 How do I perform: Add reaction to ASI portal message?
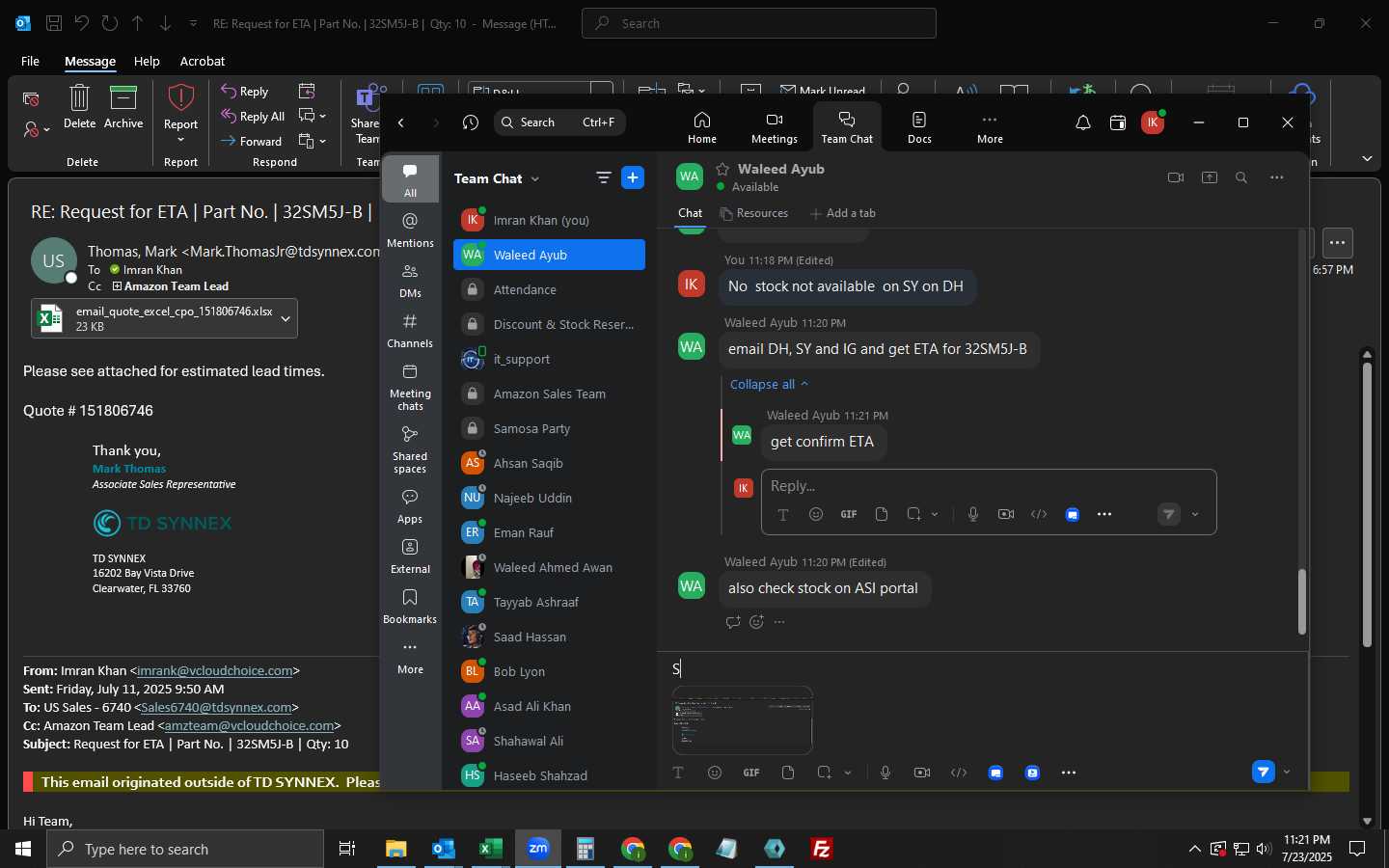pyautogui.click(x=756, y=622)
